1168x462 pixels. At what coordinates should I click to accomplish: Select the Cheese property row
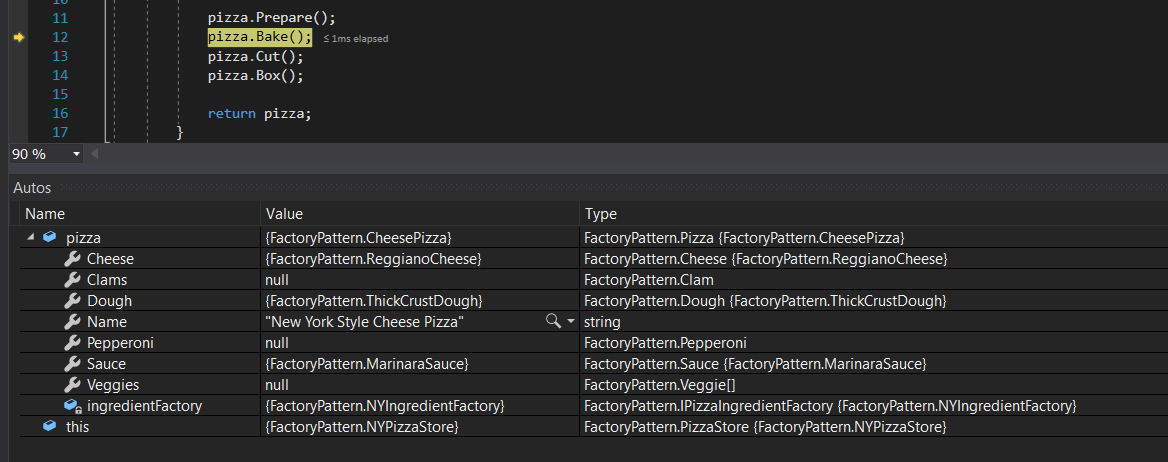point(594,259)
